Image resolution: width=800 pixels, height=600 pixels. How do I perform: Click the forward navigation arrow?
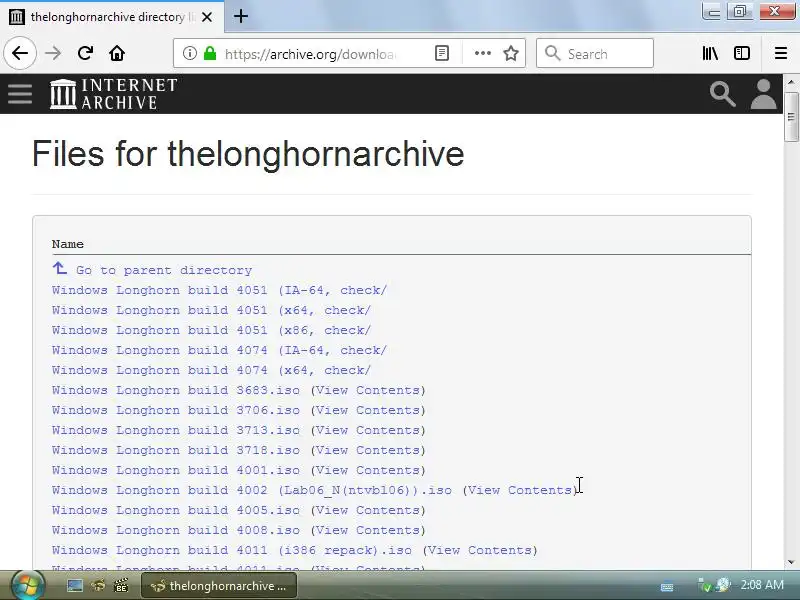click(x=53, y=53)
